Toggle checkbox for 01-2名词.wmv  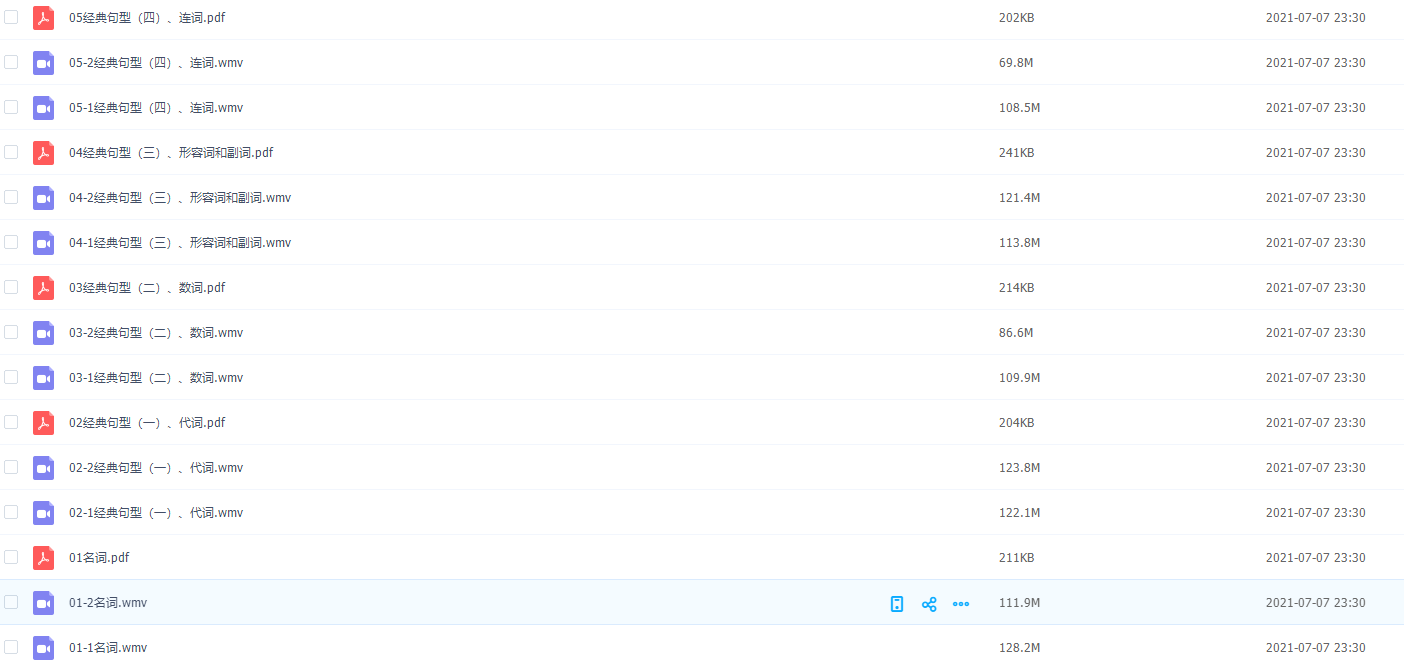pyautogui.click(x=11, y=602)
